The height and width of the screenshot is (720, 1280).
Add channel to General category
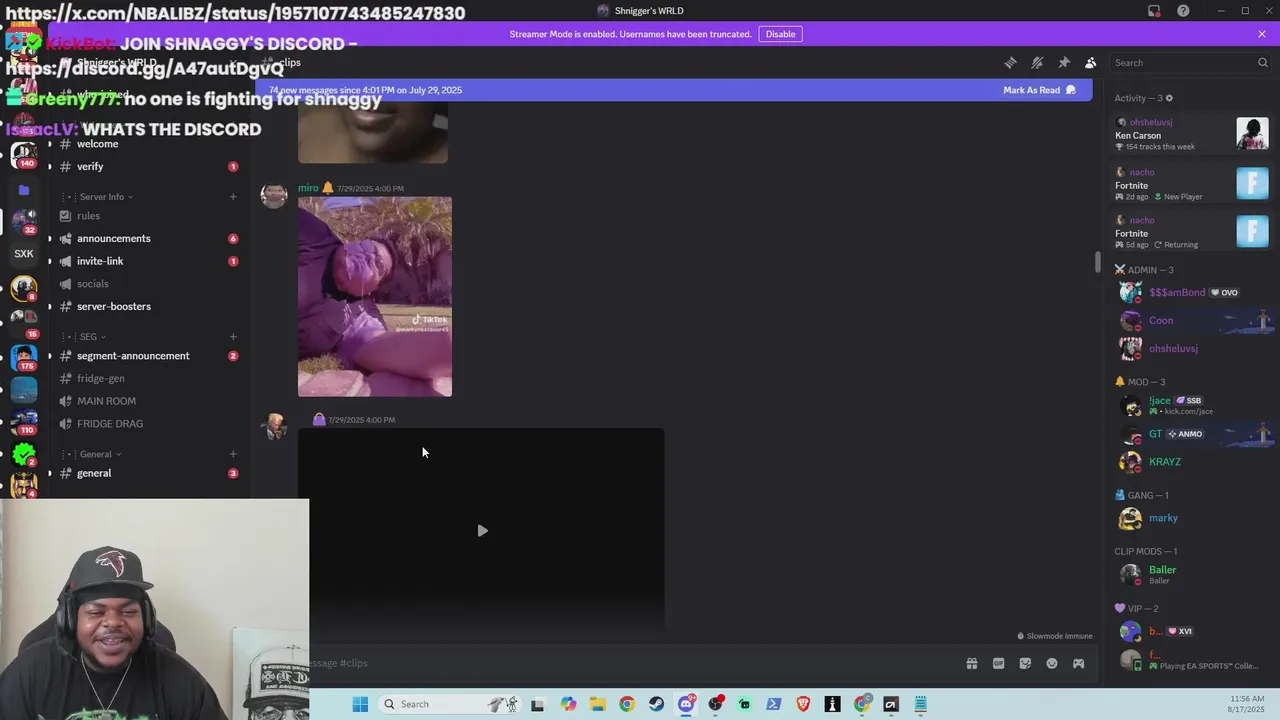pyautogui.click(x=233, y=454)
